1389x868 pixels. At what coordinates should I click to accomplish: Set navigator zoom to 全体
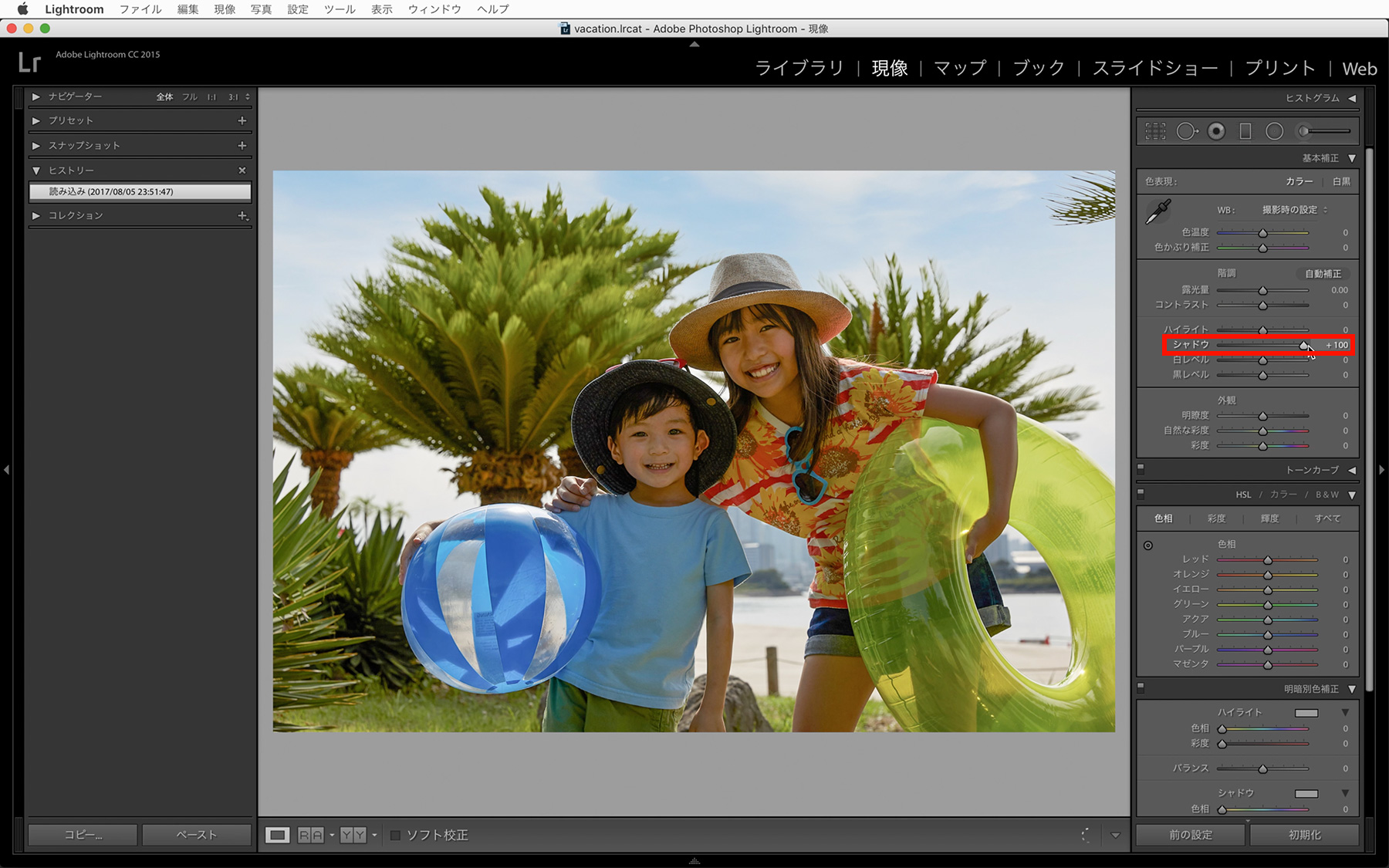[x=164, y=97]
